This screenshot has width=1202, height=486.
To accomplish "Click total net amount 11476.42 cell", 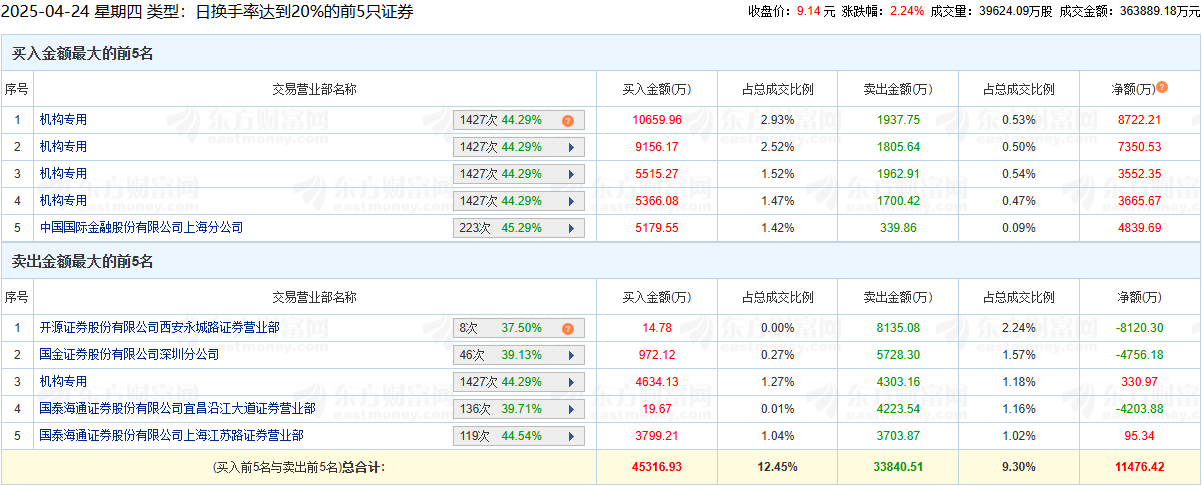I will tap(1139, 467).
